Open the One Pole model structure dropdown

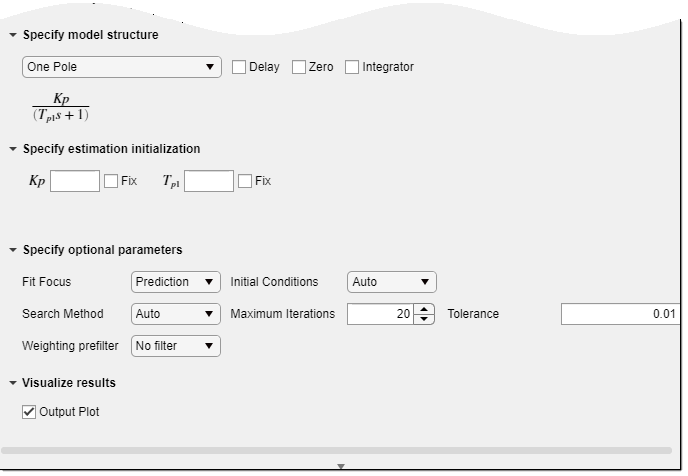pos(121,67)
